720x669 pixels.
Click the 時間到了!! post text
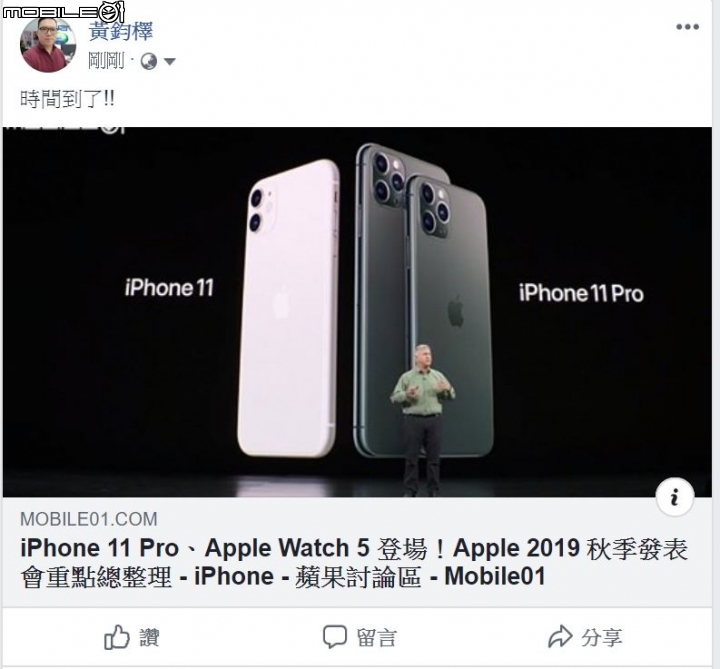click(x=68, y=99)
